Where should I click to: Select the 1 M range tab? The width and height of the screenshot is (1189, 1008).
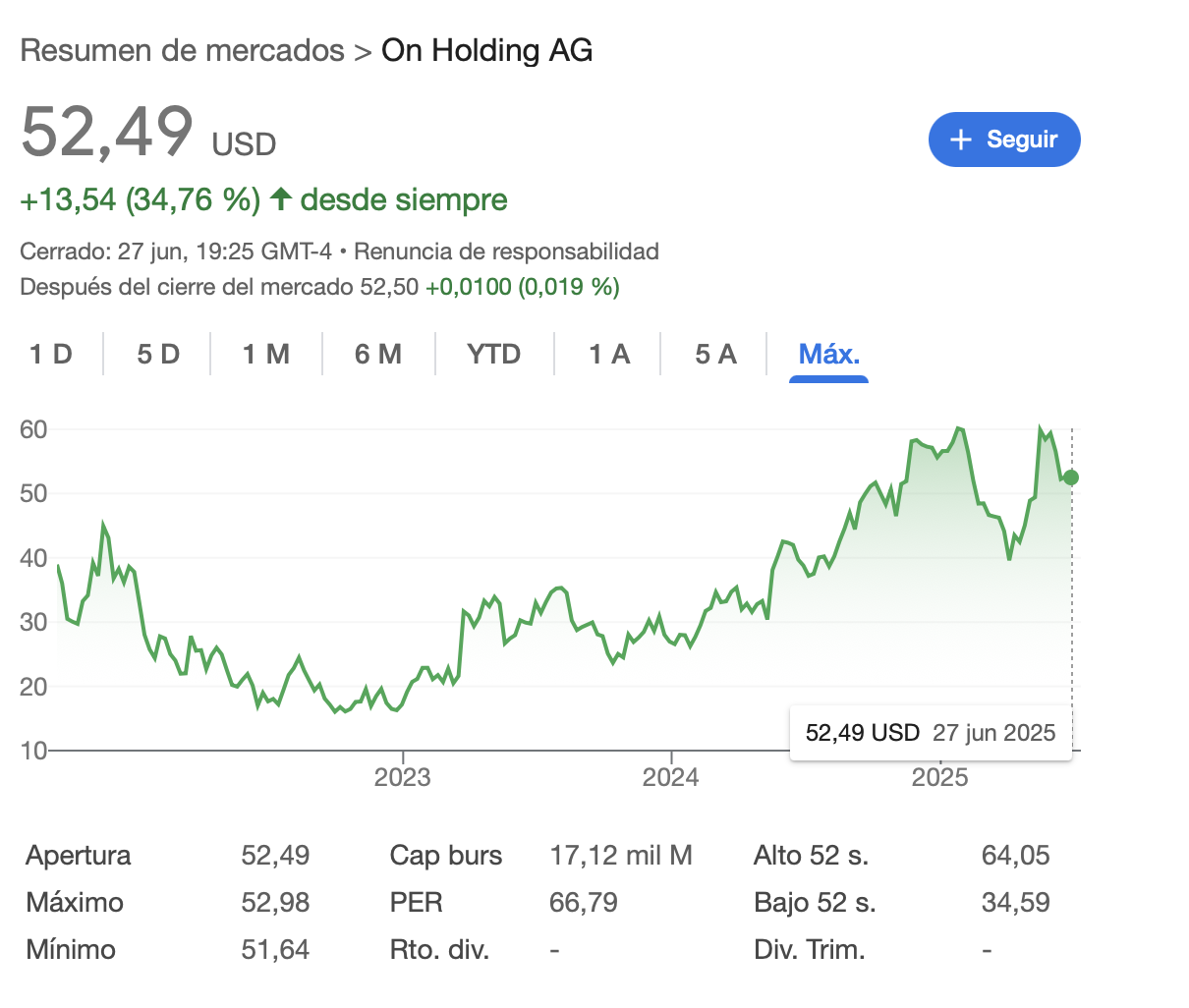pyautogui.click(x=266, y=354)
